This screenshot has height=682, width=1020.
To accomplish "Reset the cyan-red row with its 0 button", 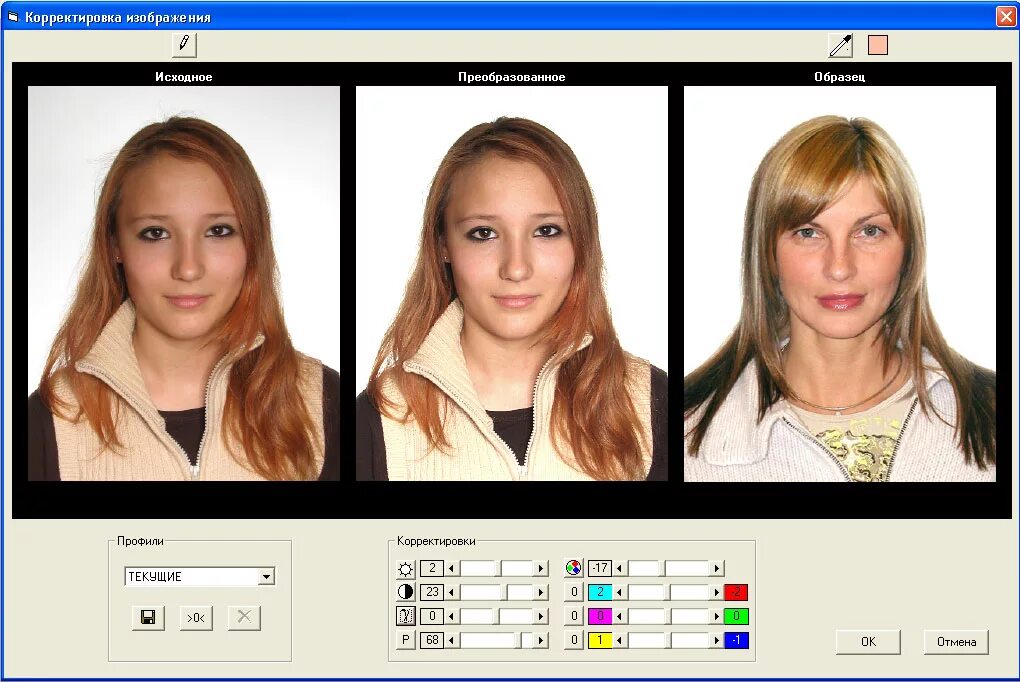I will [574, 592].
